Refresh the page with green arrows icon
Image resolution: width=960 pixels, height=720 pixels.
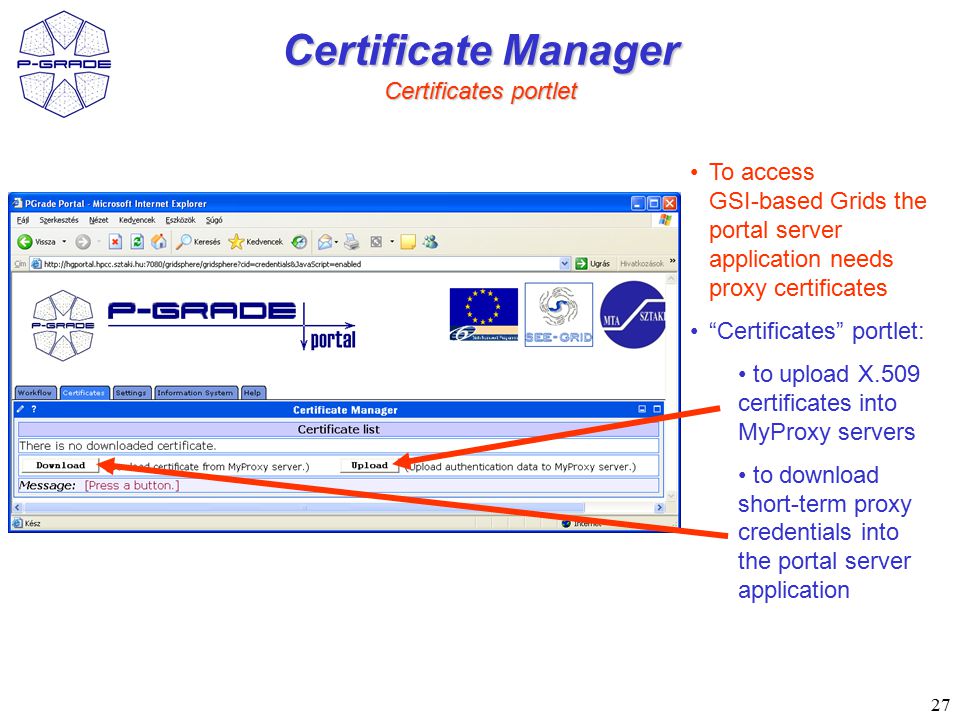[137, 242]
